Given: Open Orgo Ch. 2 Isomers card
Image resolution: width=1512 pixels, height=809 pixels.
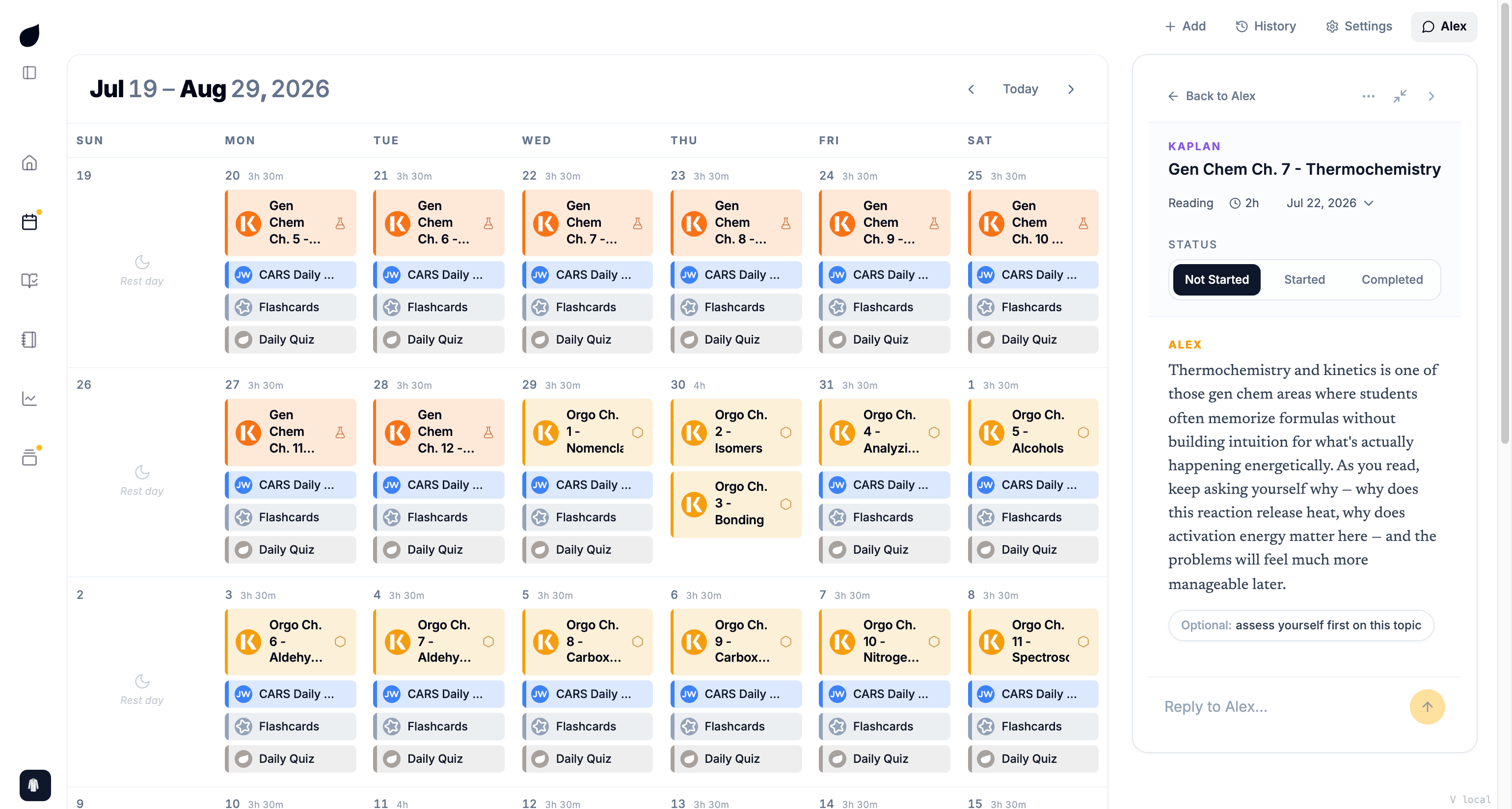Looking at the screenshot, I should coord(736,432).
